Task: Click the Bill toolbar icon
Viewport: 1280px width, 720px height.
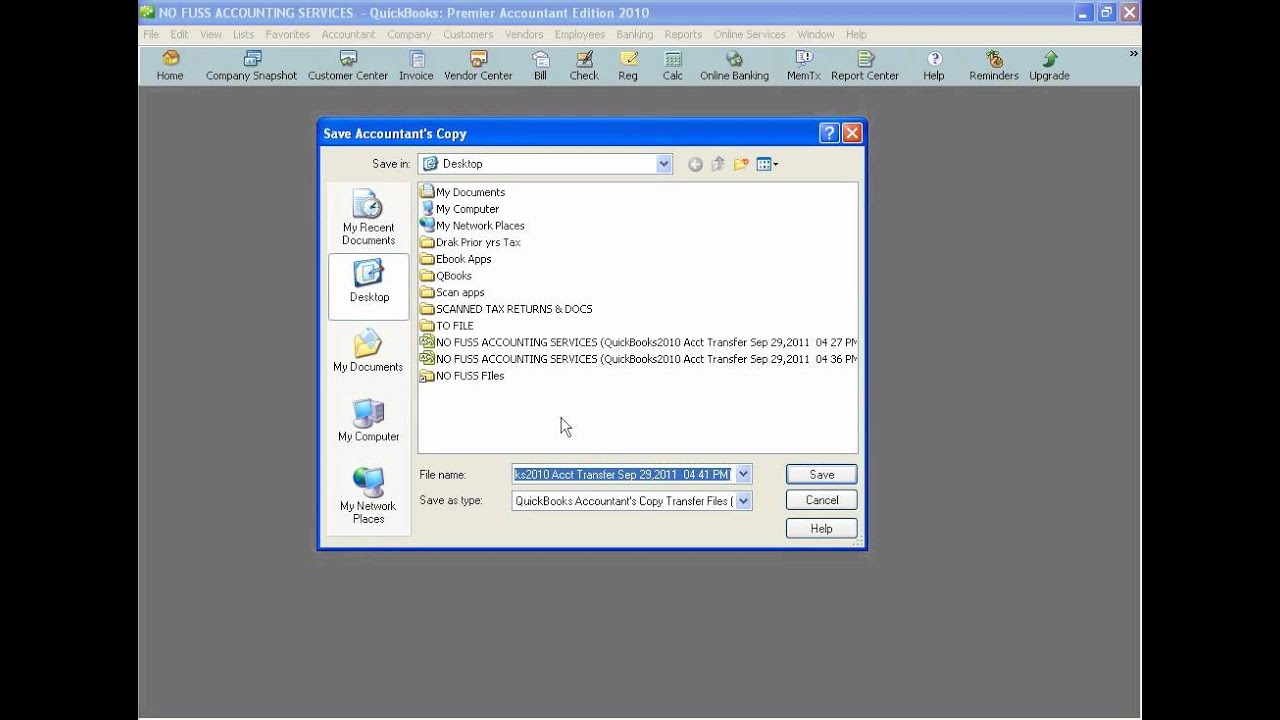Action: point(540,66)
